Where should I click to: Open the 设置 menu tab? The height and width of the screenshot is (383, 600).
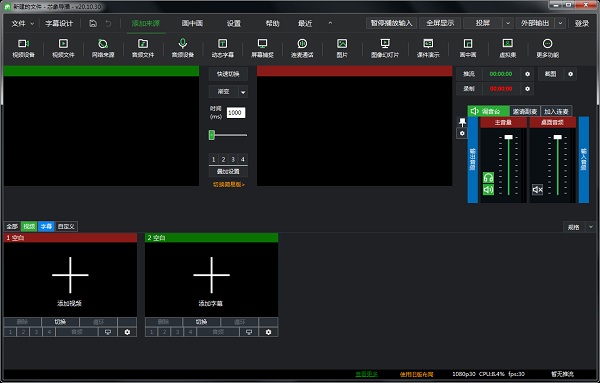point(233,23)
